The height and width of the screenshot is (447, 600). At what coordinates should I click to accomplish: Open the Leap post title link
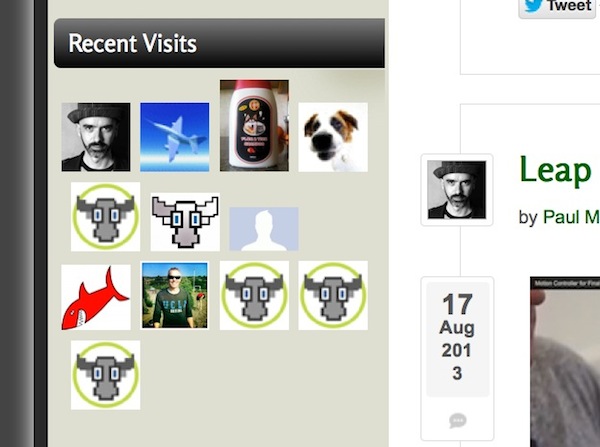pos(556,170)
